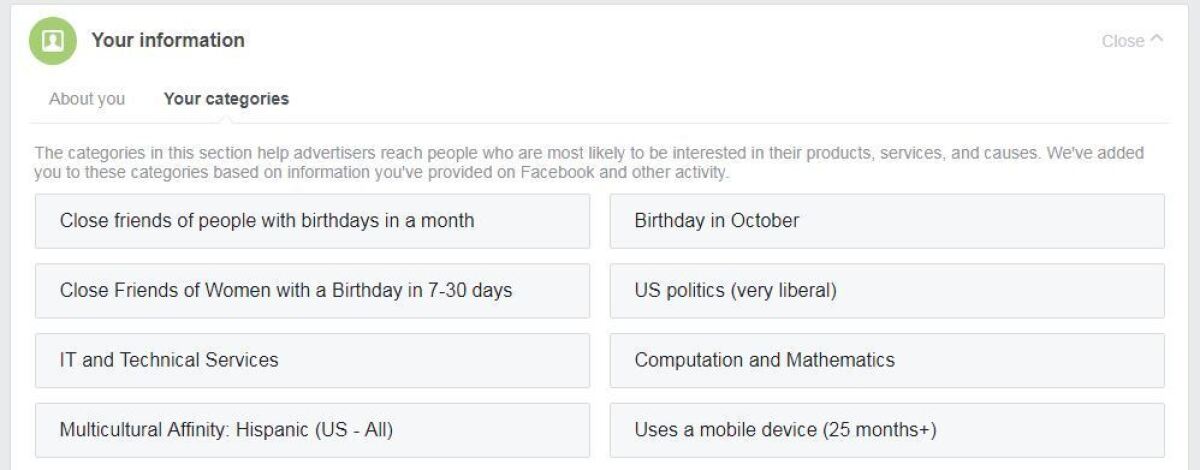Select the IT and Technical Services category
1200x470 pixels.
[x=312, y=360]
